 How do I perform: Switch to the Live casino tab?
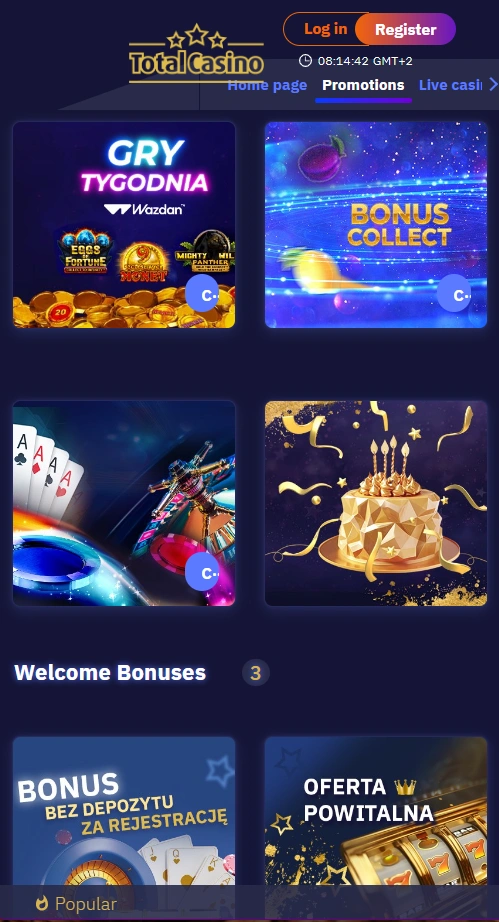coord(450,85)
